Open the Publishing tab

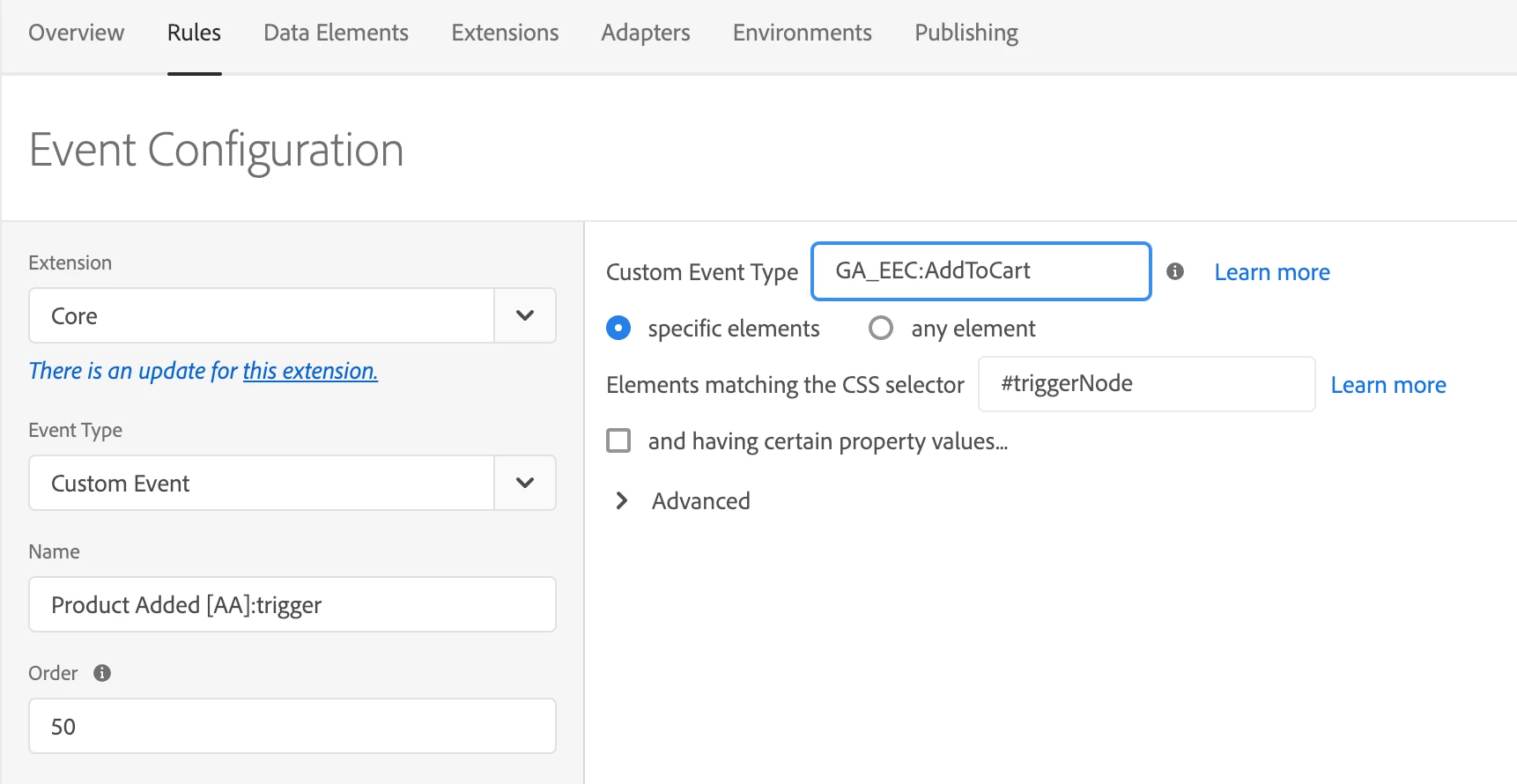(966, 33)
